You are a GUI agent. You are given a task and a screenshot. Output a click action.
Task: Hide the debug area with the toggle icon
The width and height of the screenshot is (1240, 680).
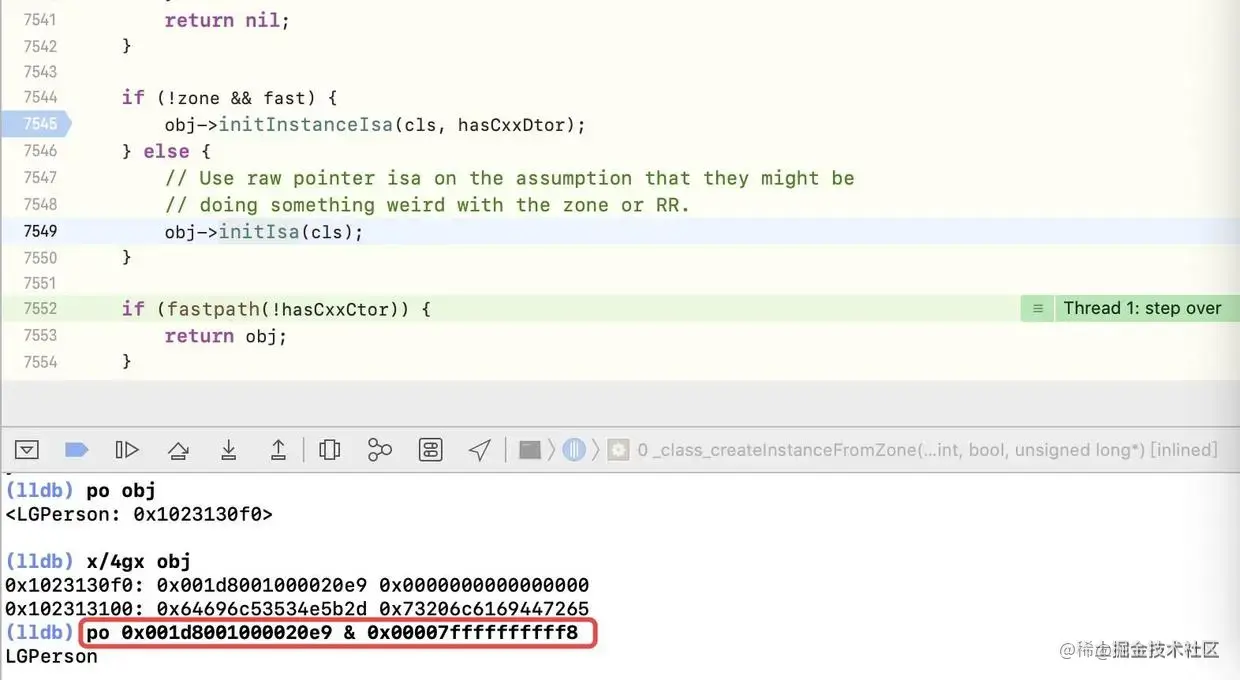(x=27, y=450)
